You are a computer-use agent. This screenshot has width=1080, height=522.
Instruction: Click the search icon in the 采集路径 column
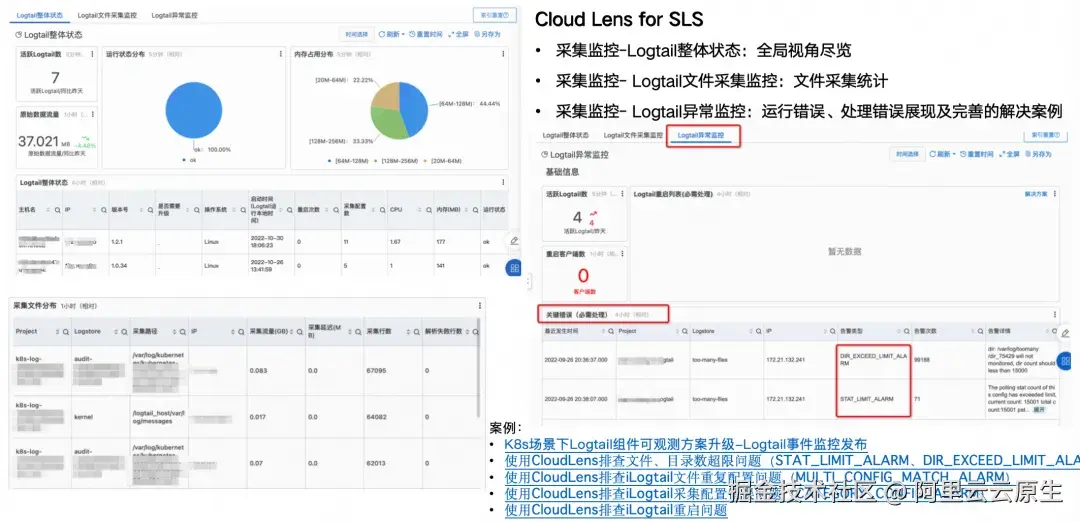pyautogui.click(x=182, y=332)
